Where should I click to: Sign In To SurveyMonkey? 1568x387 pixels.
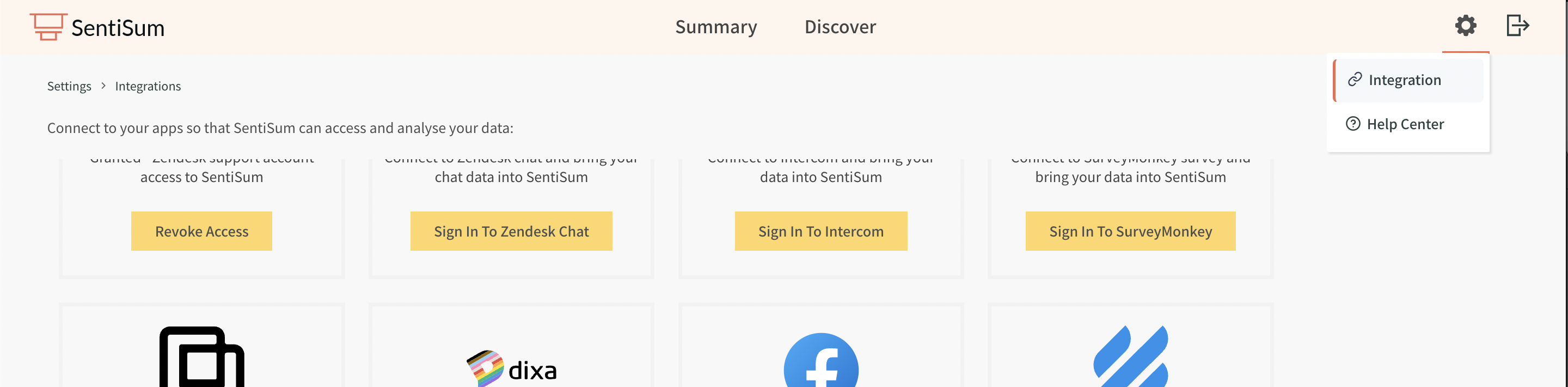[x=1130, y=231]
